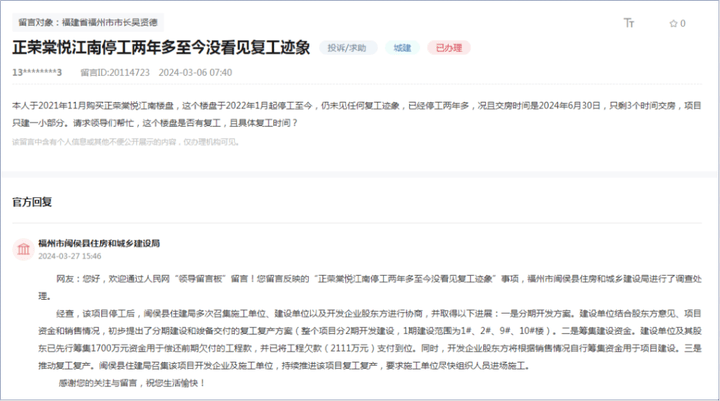Open the 福州市闽侯县住房和城乡建设局 link

[99, 243]
